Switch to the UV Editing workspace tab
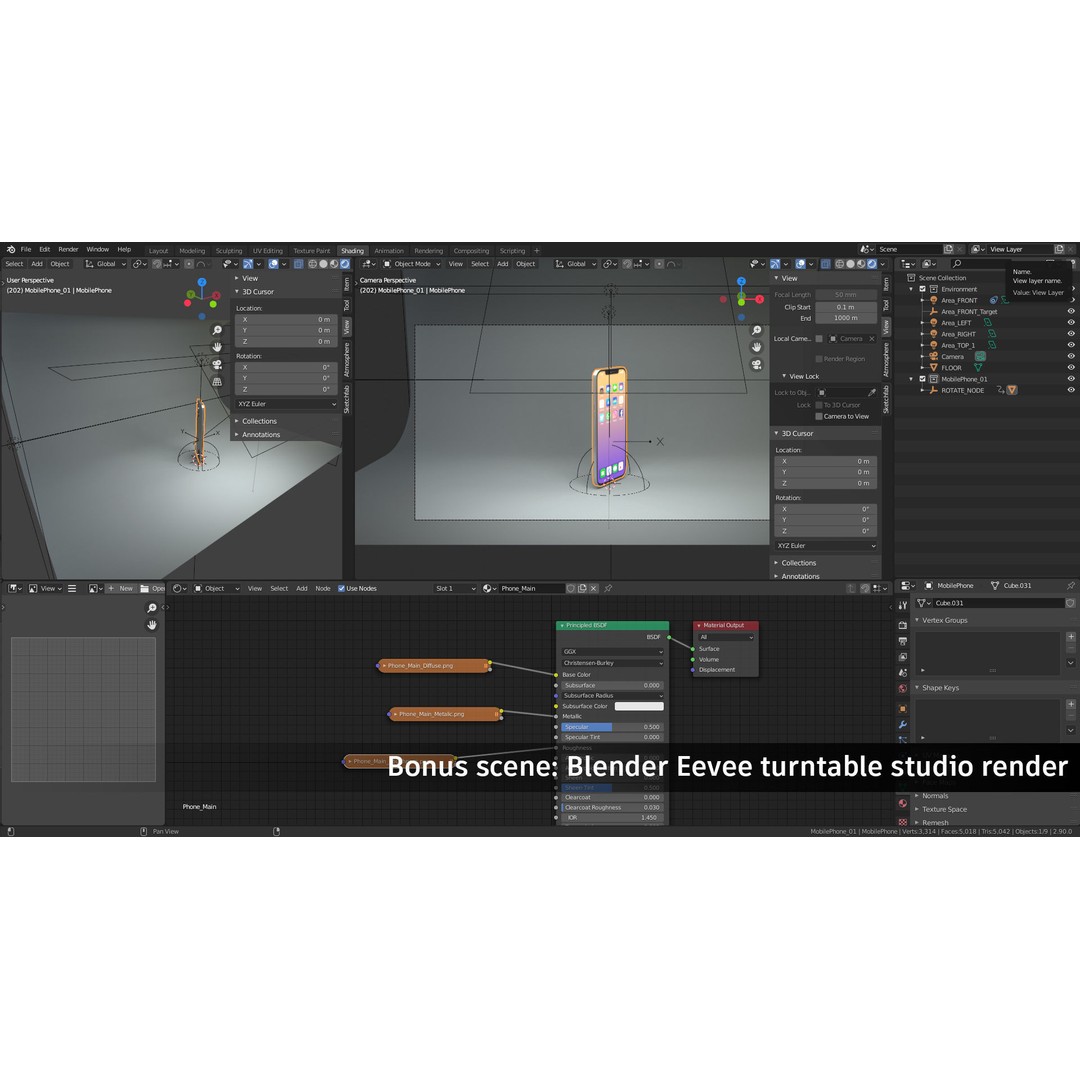 [267, 251]
